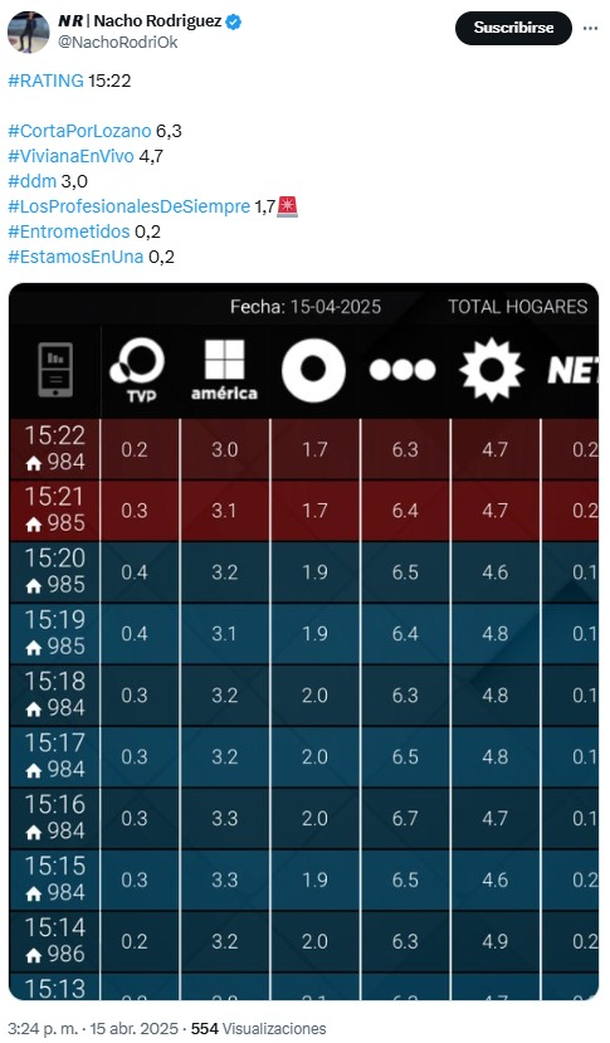This screenshot has width=610, height=1043.
Task: Click the three-dots Telefe channel logo
Action: (x=402, y=371)
